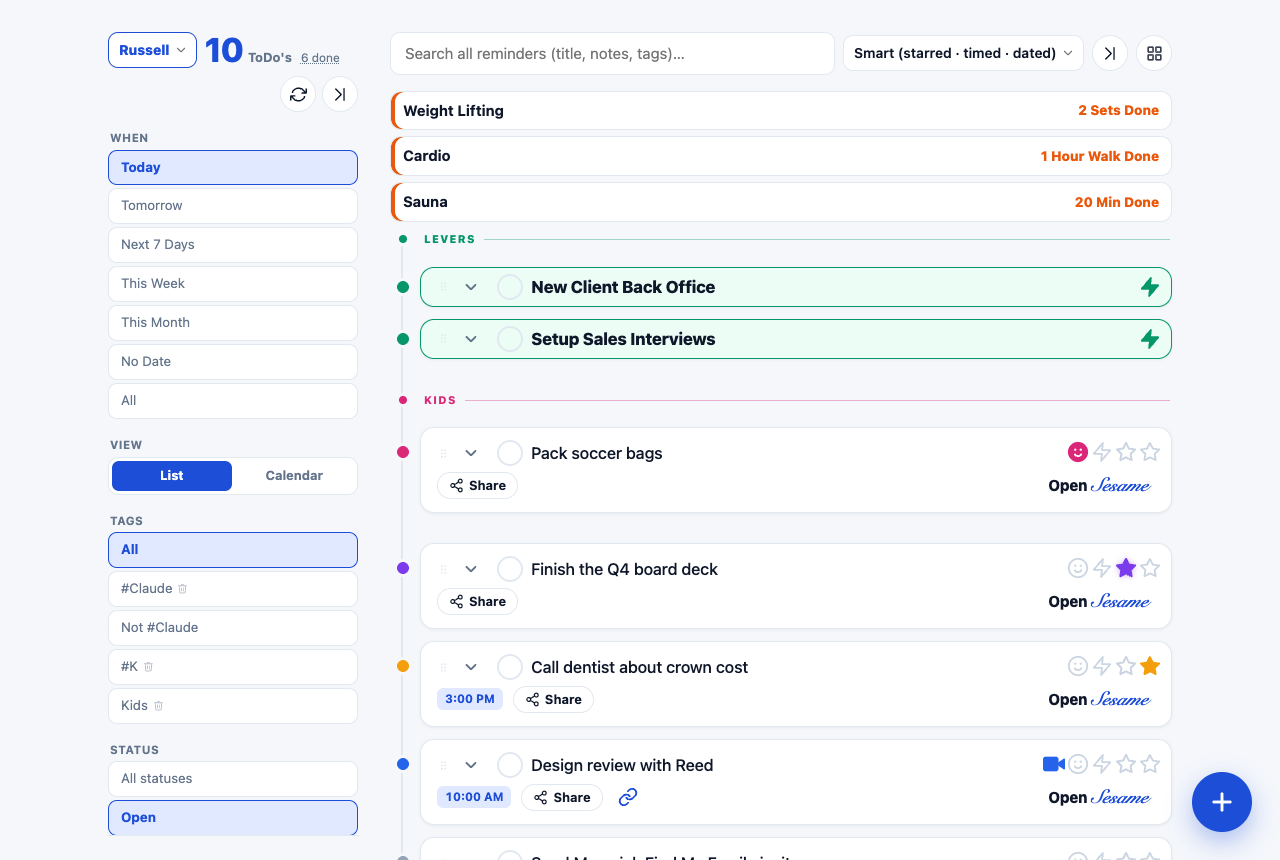Image resolution: width=1280 pixels, height=860 pixels.
Task: Open Sesame for Call dentist about crown cost
Action: click(x=1099, y=700)
